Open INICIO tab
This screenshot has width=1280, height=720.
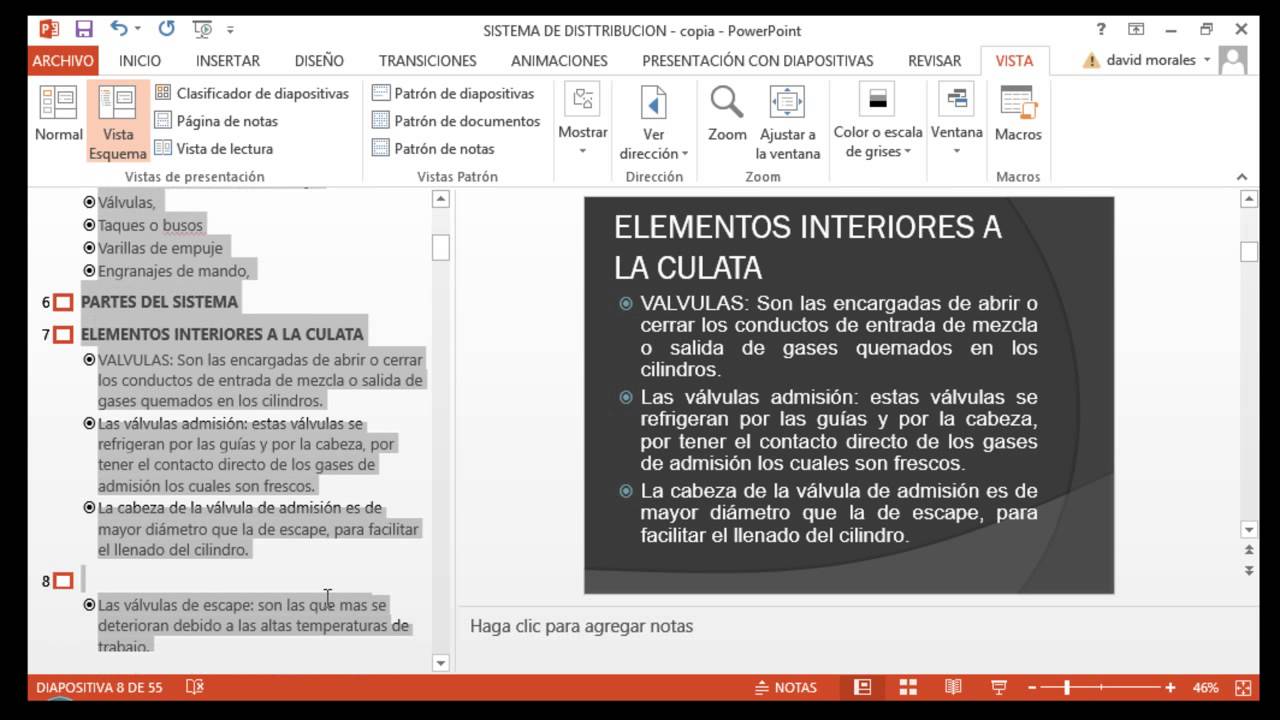(140, 60)
